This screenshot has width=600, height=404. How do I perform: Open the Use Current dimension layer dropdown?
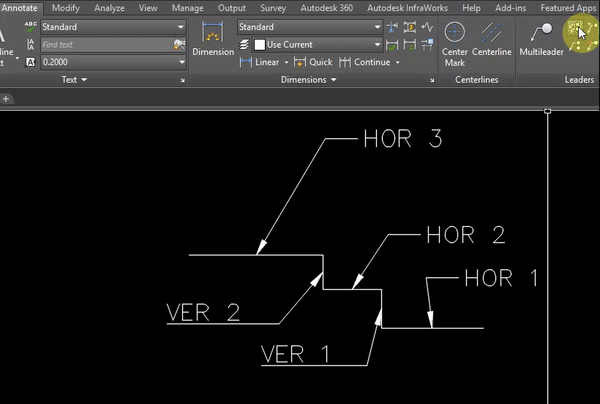click(317, 45)
